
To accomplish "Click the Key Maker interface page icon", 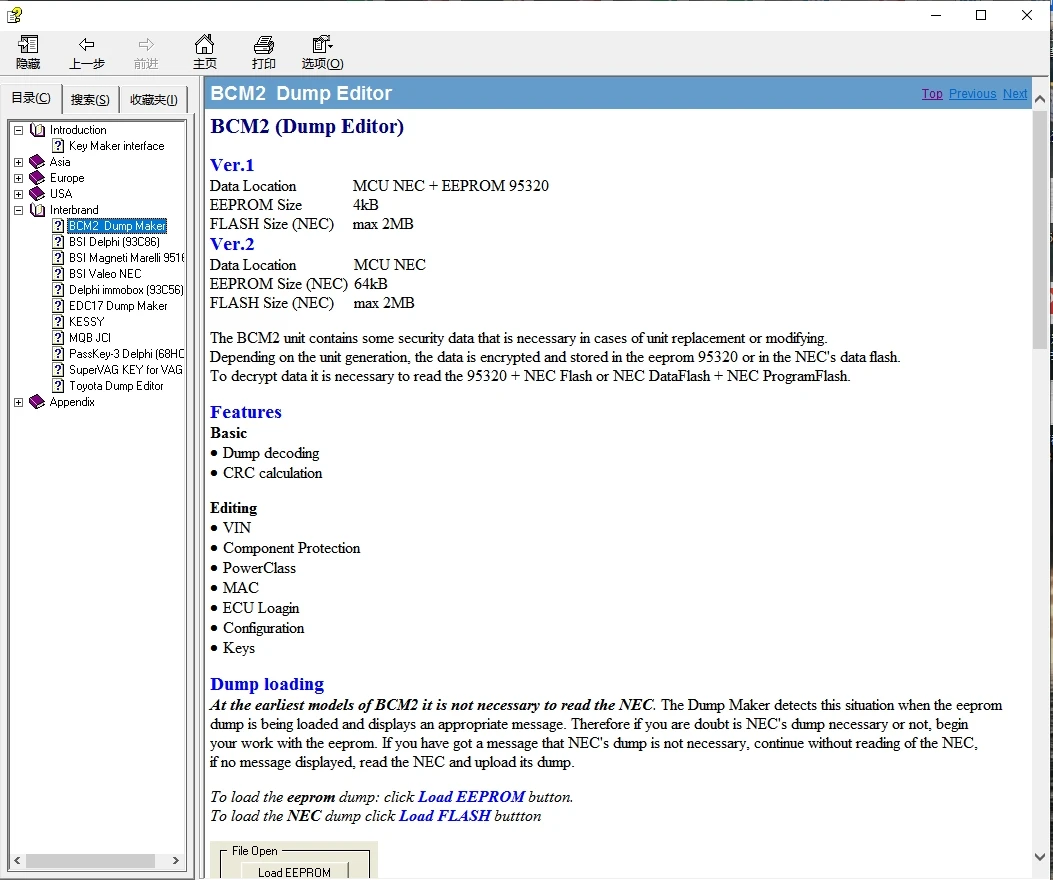I will (x=58, y=146).
